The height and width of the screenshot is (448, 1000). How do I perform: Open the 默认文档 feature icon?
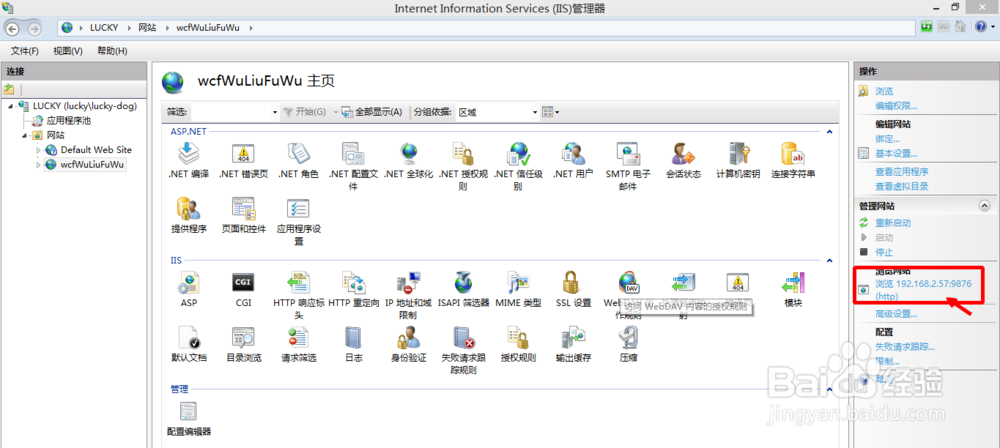[x=189, y=338]
